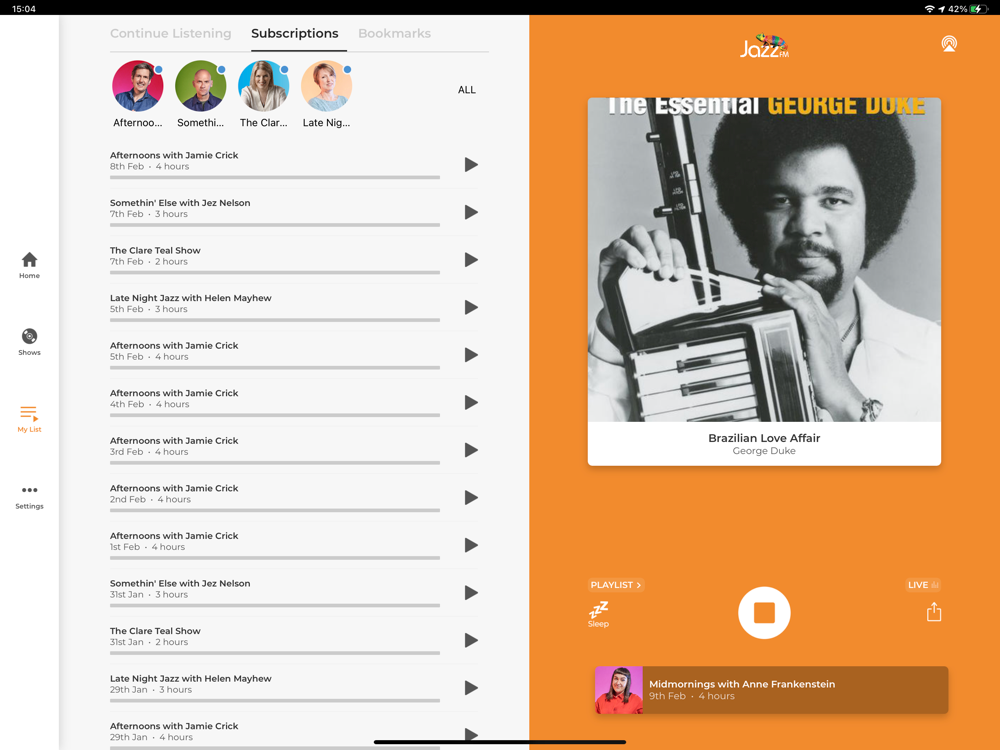Play The Clare Teal Show 7th Feb

click(471, 260)
